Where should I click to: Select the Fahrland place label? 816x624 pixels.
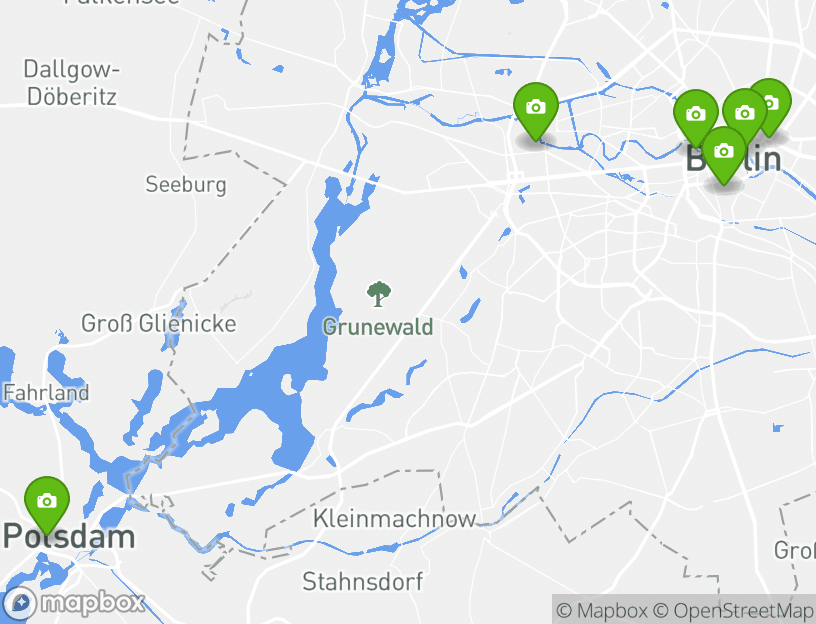[x=46, y=392]
